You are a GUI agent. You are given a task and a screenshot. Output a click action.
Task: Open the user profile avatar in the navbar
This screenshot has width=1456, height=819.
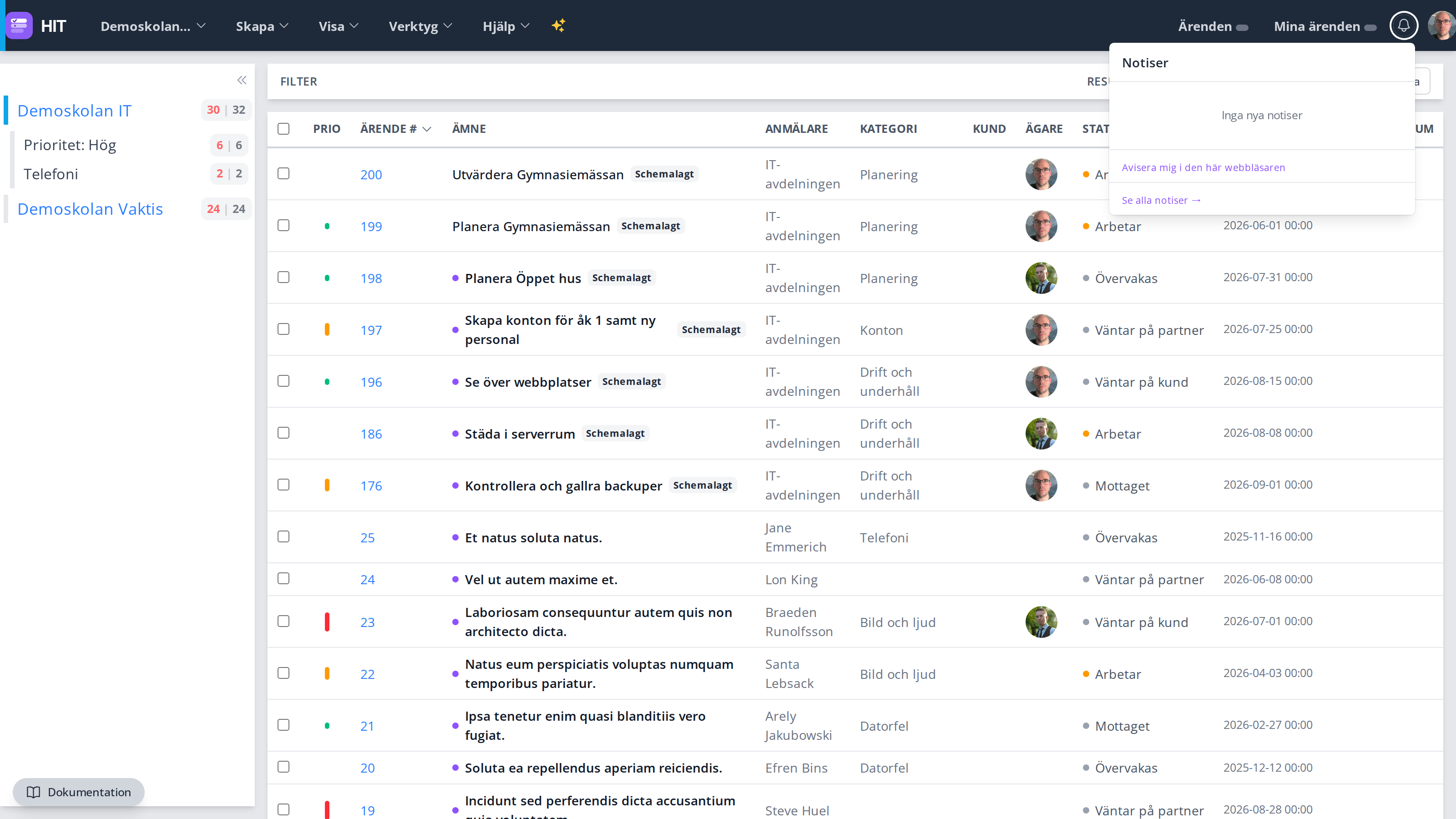pos(1441,25)
